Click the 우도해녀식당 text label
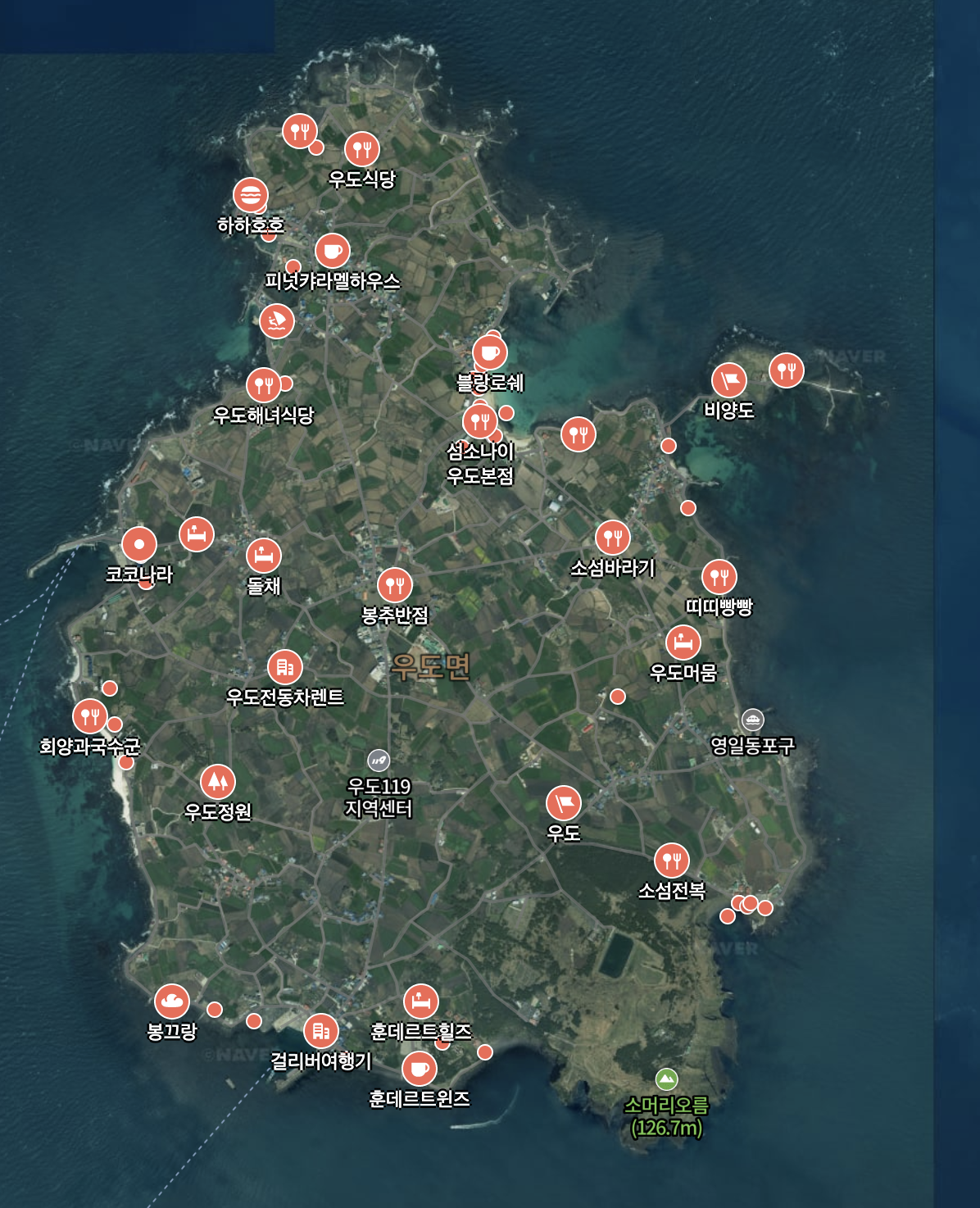Image resolution: width=980 pixels, height=1208 pixels. pyautogui.click(x=263, y=416)
